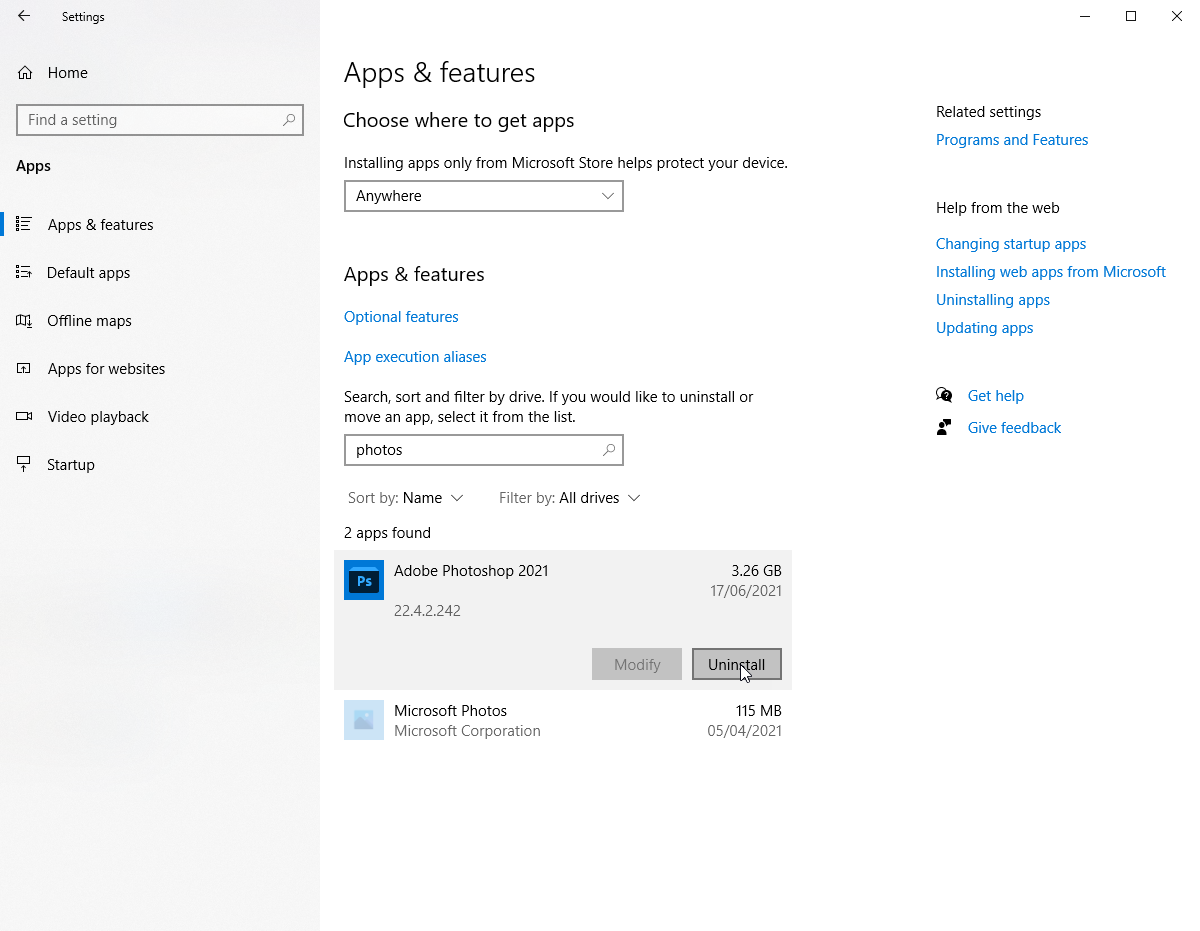This screenshot has height=931, width=1200.
Task: Click the Give feedback icon
Action: click(944, 426)
